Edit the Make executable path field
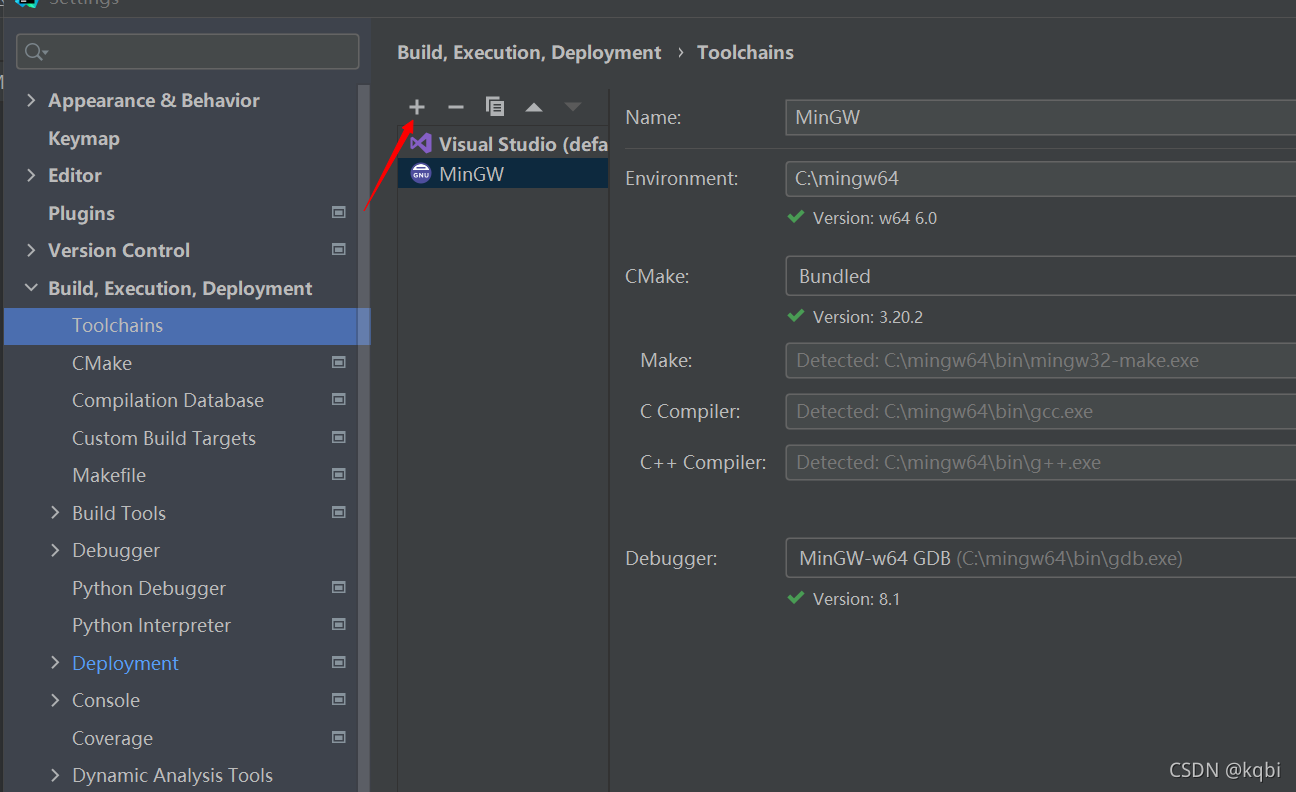Screen dimensions: 1296x792 pos(1040,360)
